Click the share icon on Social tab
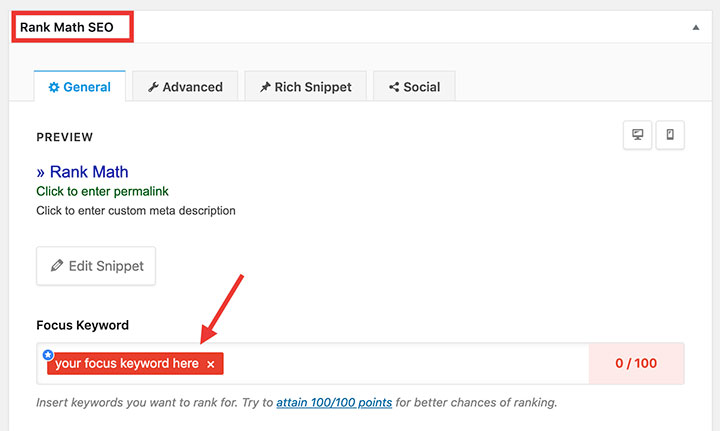This screenshot has height=431, width=720. 394,87
